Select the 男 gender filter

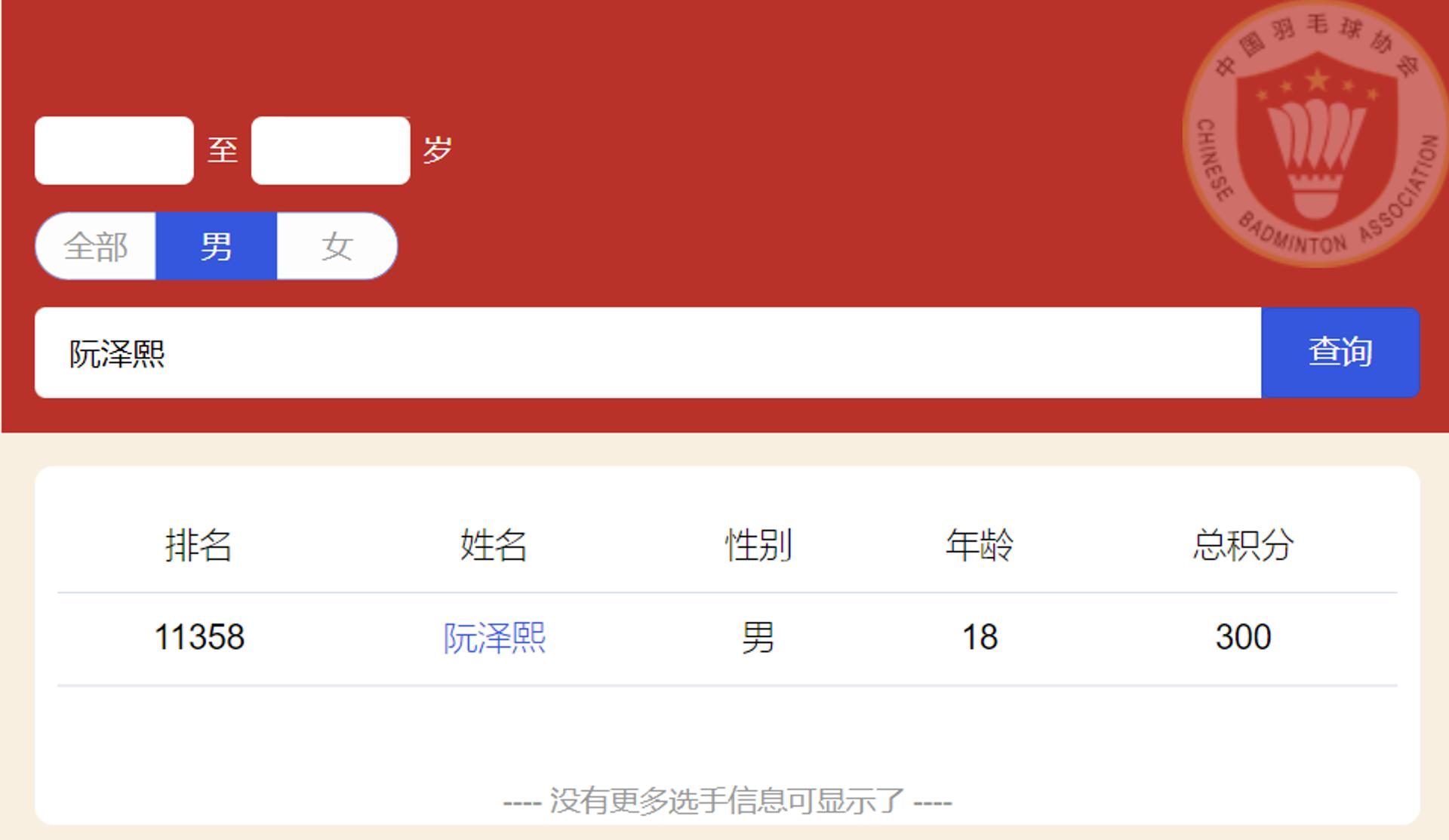[x=216, y=246]
